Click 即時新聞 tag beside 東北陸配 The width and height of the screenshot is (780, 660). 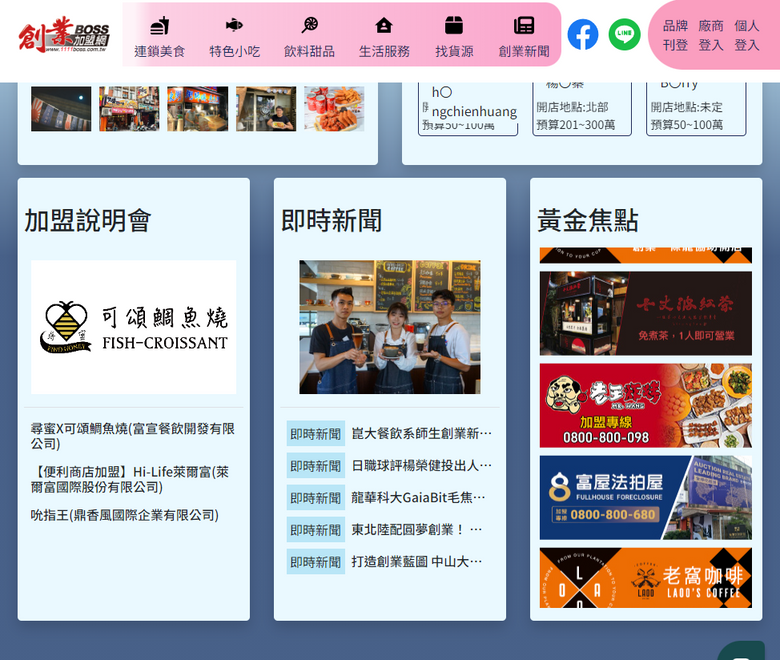tap(316, 530)
